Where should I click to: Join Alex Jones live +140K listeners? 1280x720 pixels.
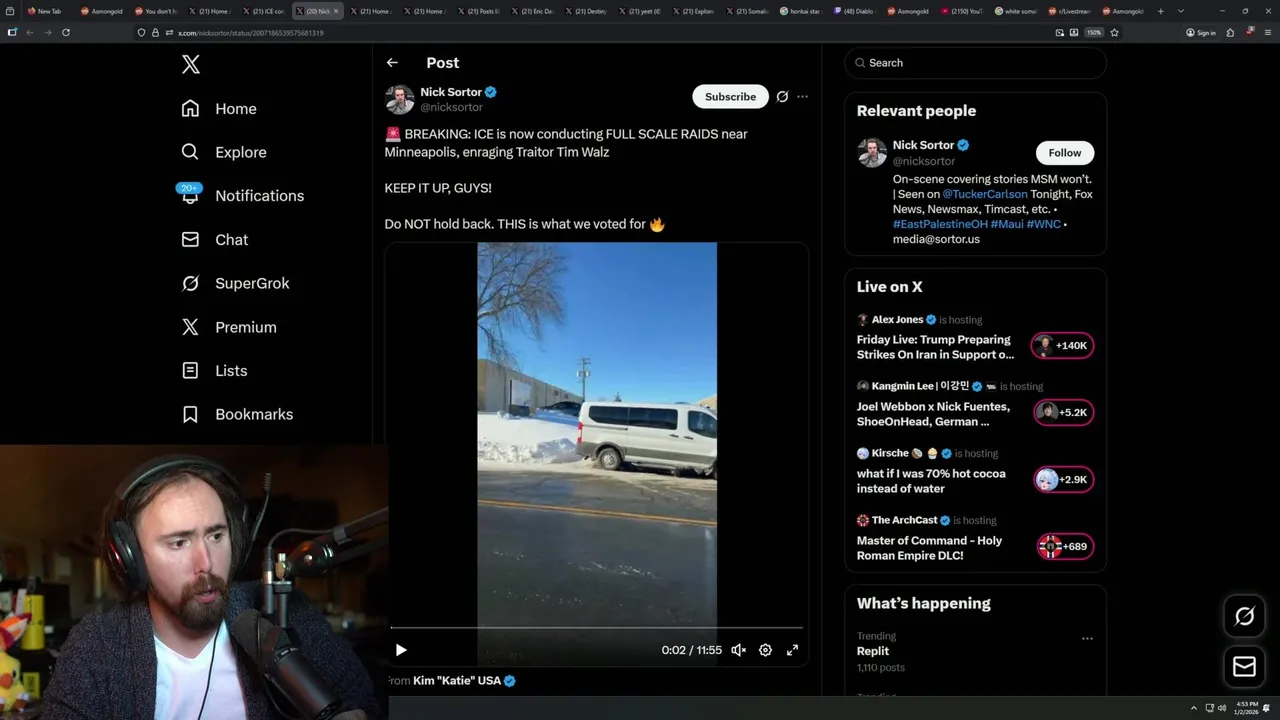click(1063, 346)
